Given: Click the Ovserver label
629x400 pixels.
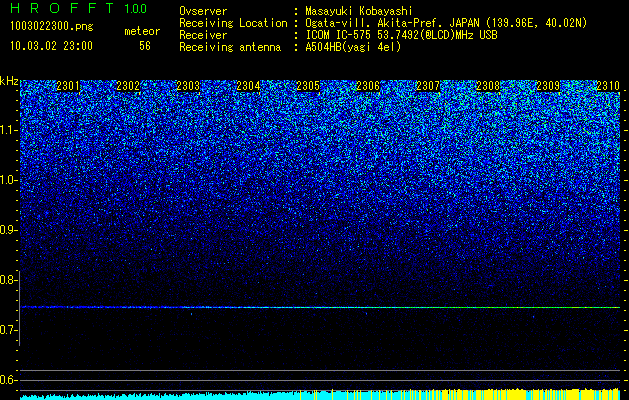Looking at the screenshot, I should click(203, 11).
